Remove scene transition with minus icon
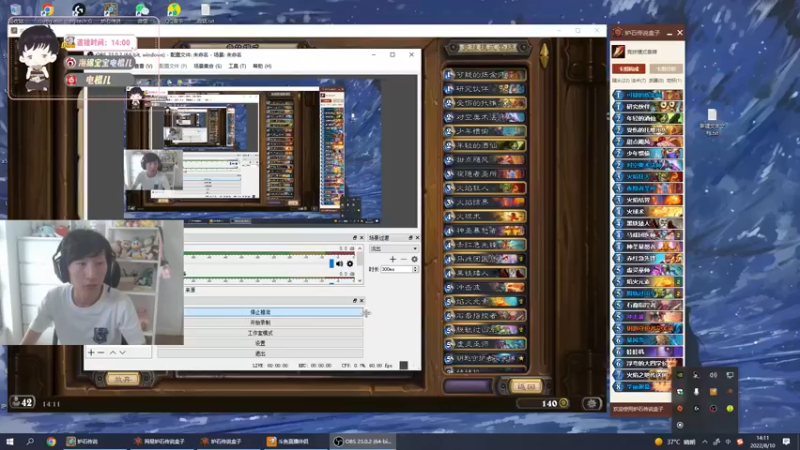Image resolution: width=800 pixels, height=450 pixels. coord(404,259)
